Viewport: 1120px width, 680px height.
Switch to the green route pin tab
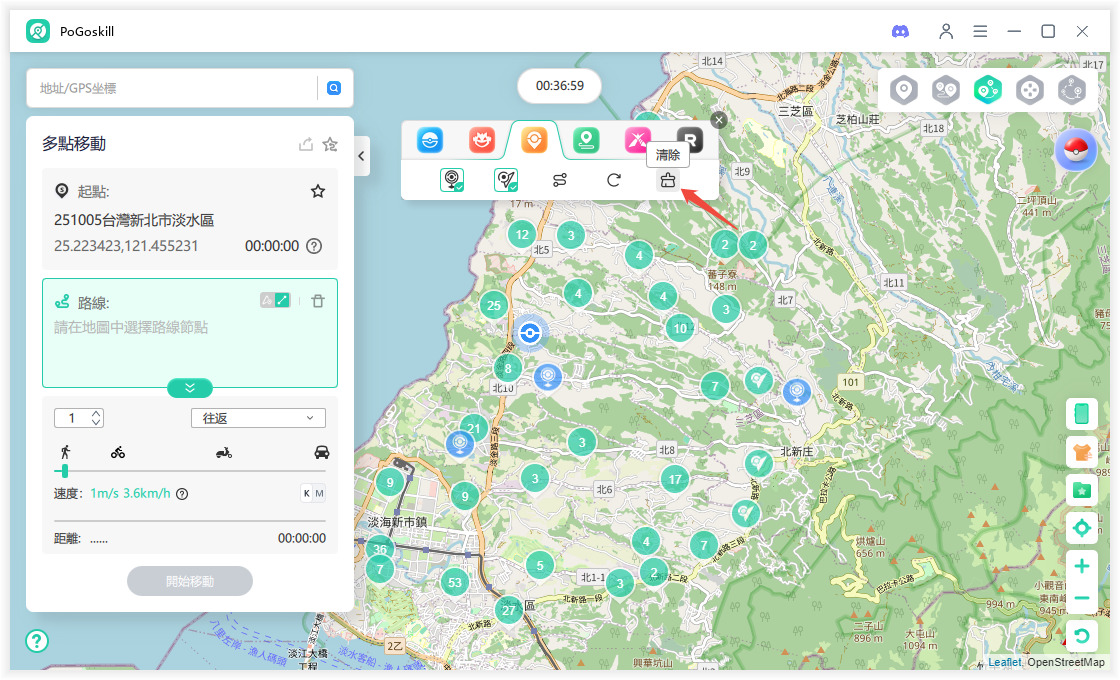point(586,140)
